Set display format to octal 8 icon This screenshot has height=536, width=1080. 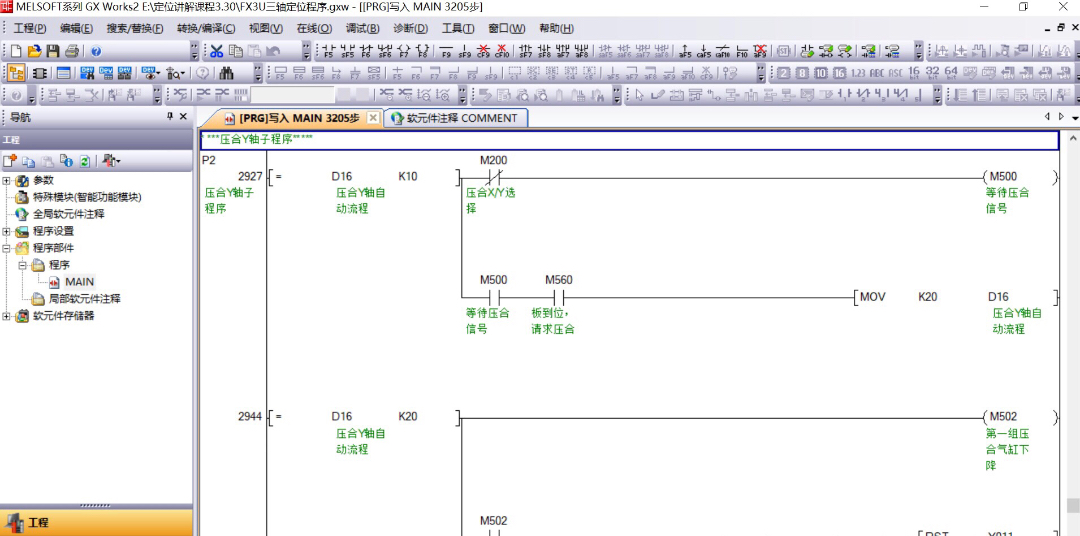tap(802, 73)
